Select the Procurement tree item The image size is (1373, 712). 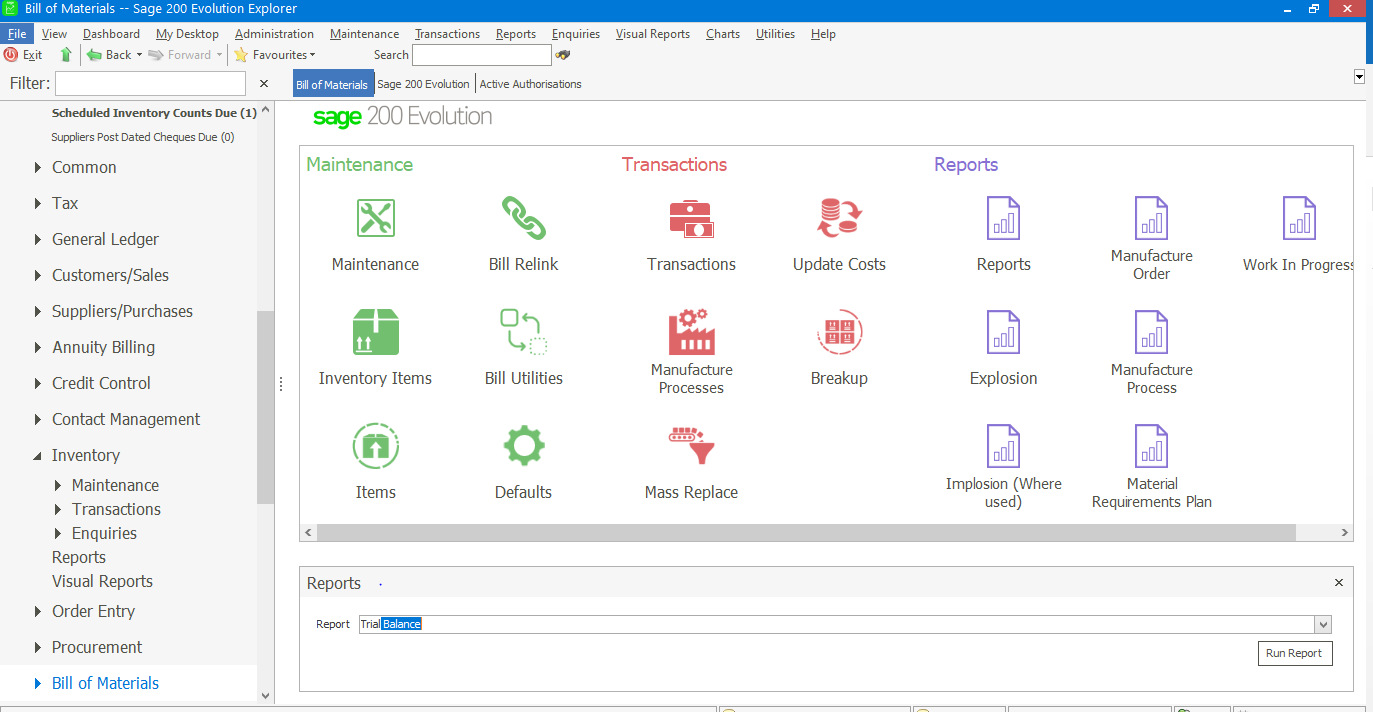(x=97, y=647)
